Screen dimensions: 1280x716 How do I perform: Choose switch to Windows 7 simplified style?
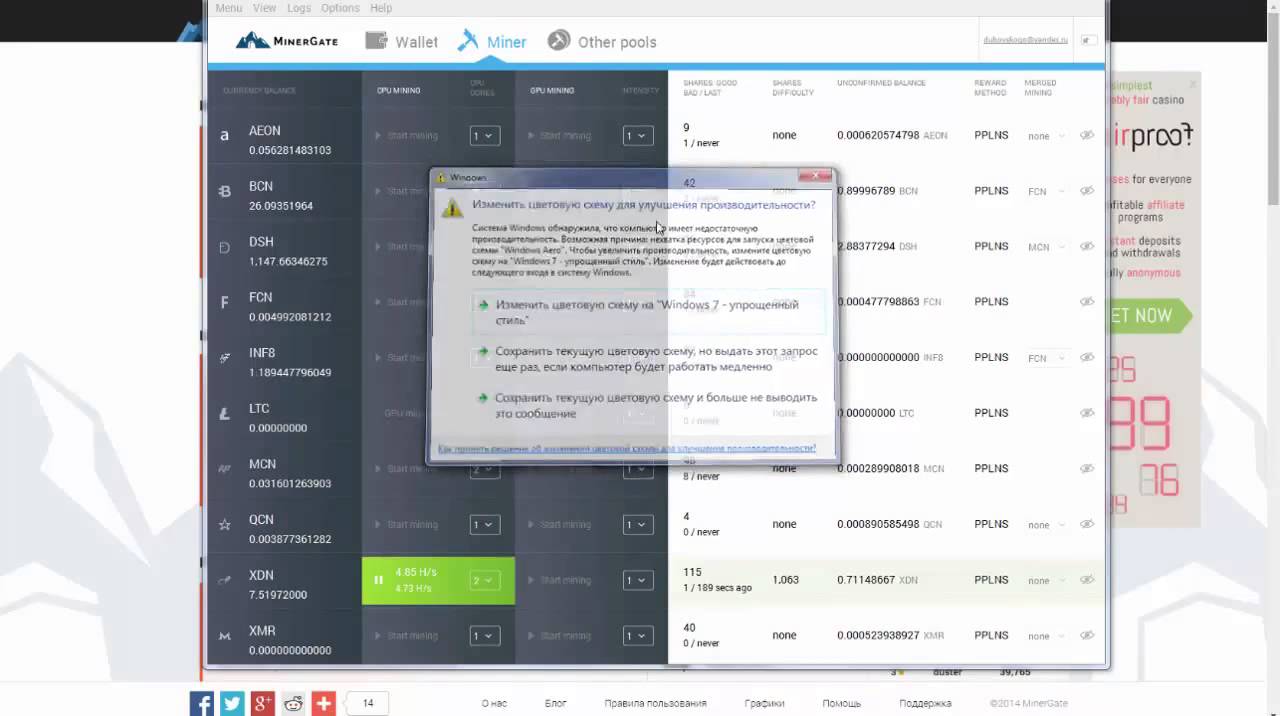(648, 312)
